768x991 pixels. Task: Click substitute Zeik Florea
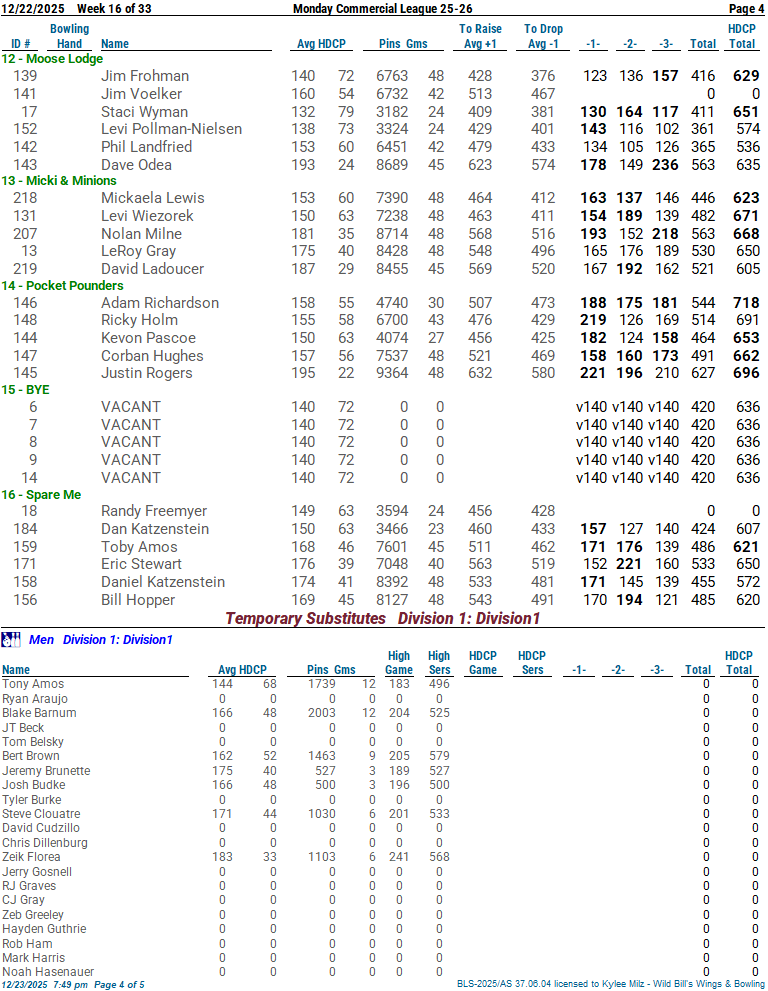click(31, 857)
